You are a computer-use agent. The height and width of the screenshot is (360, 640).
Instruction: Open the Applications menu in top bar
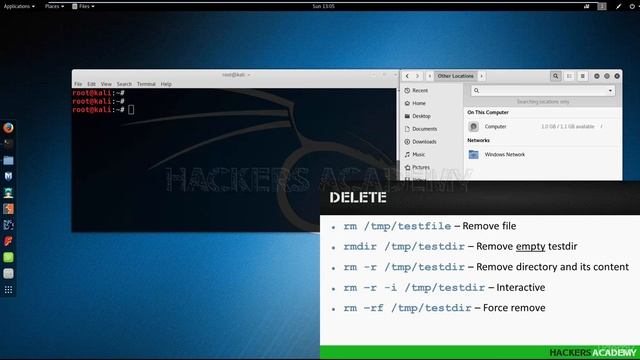[19, 6]
